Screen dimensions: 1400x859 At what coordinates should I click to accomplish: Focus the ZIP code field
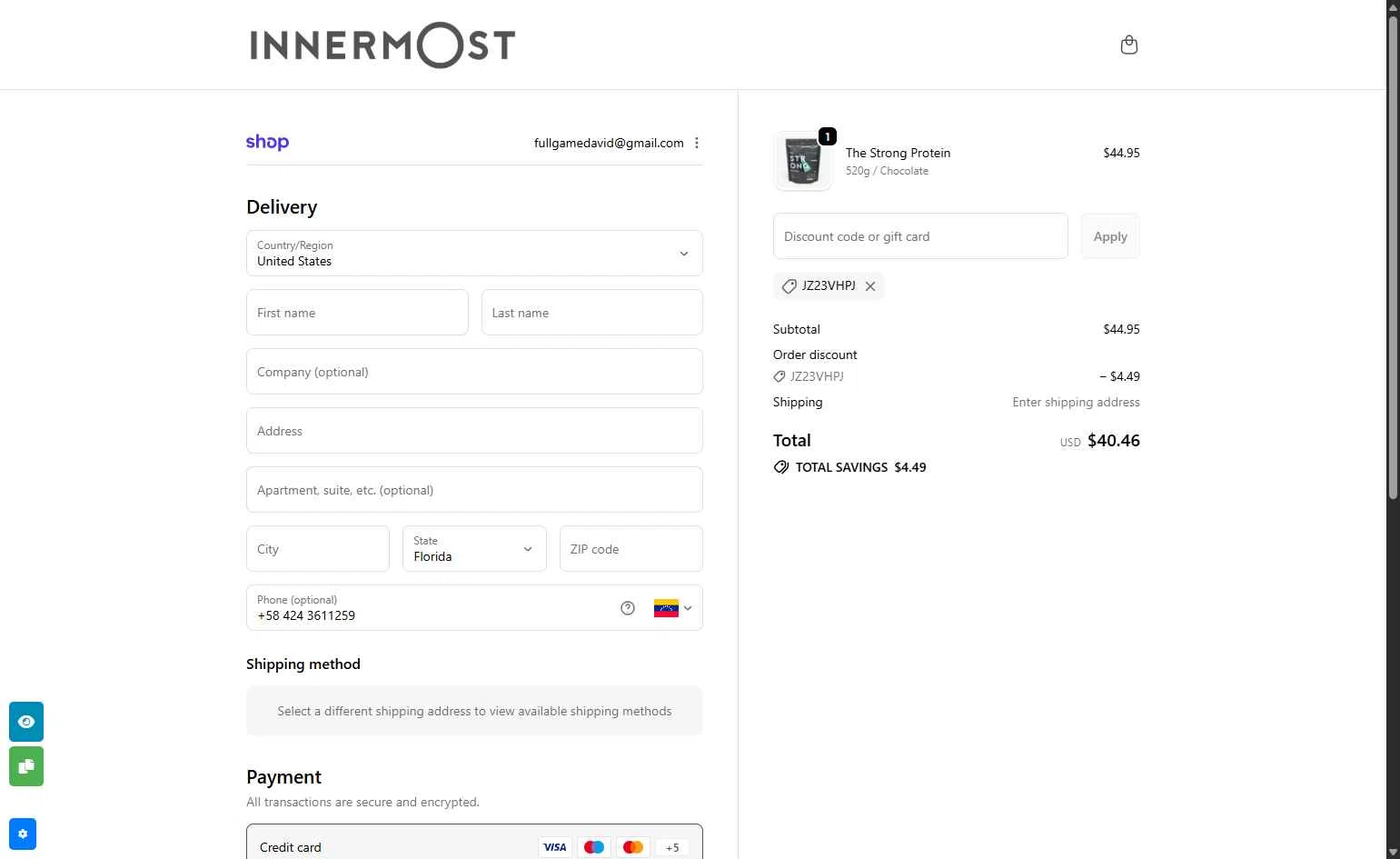pos(631,549)
